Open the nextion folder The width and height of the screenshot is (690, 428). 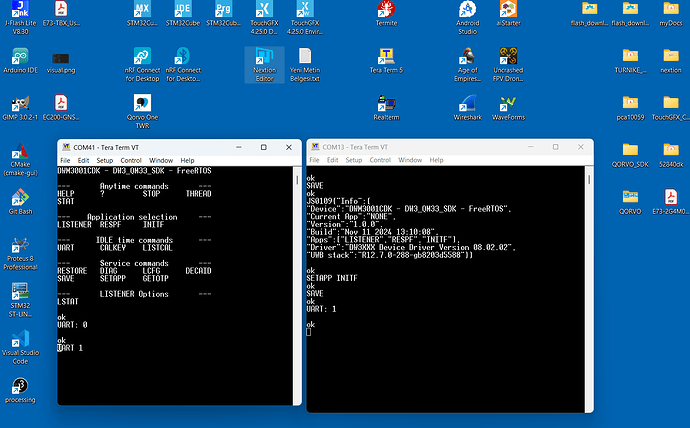(x=671, y=61)
